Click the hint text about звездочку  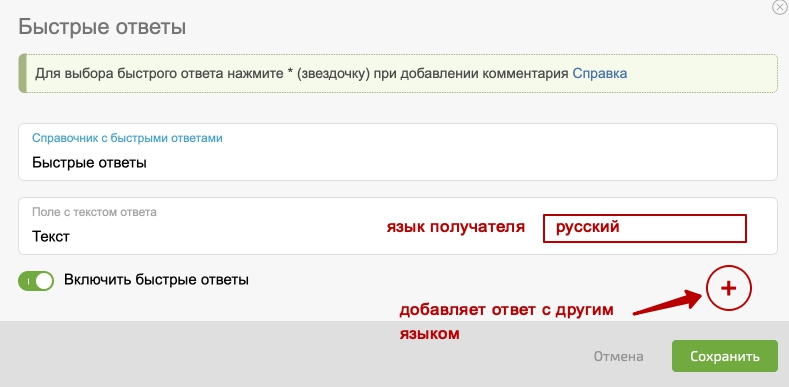tap(303, 73)
